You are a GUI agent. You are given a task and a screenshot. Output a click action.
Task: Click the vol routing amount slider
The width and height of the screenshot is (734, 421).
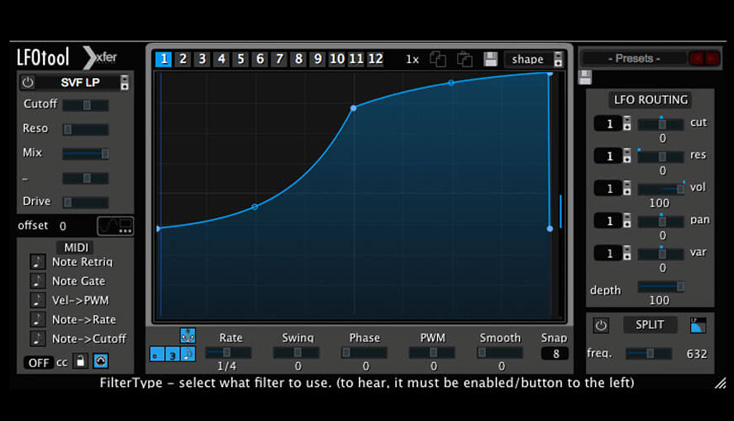coord(661,189)
